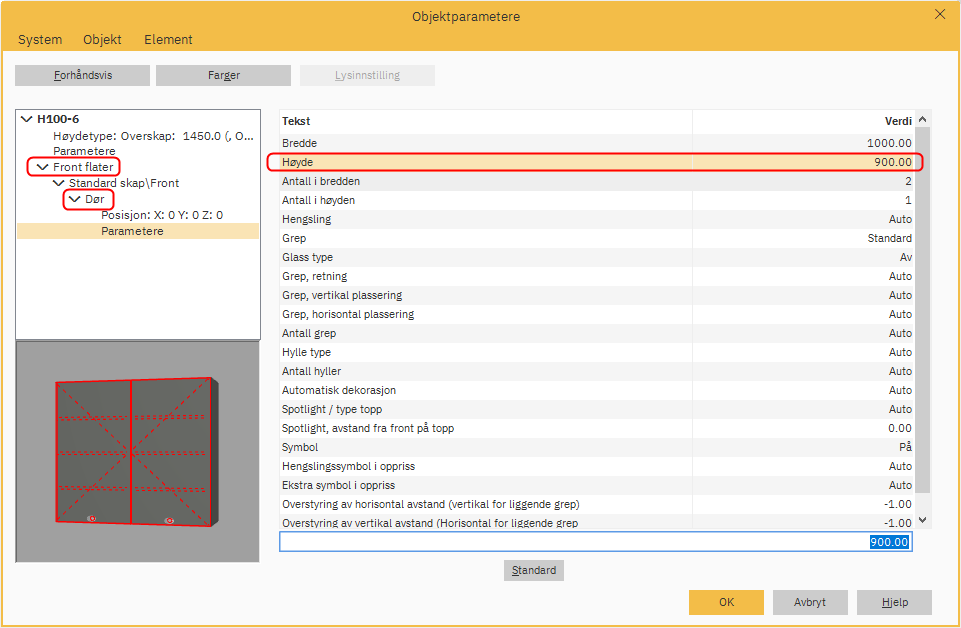Cancel with the Avbryt button

coord(810,602)
